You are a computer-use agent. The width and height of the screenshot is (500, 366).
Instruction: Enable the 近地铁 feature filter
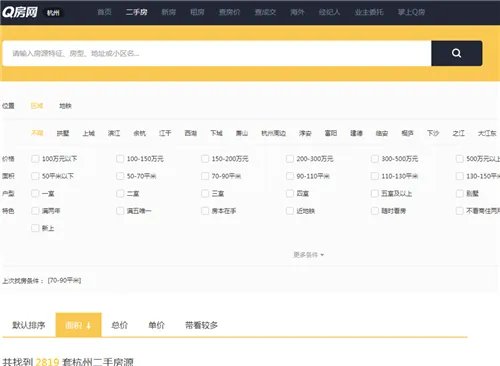point(290,211)
